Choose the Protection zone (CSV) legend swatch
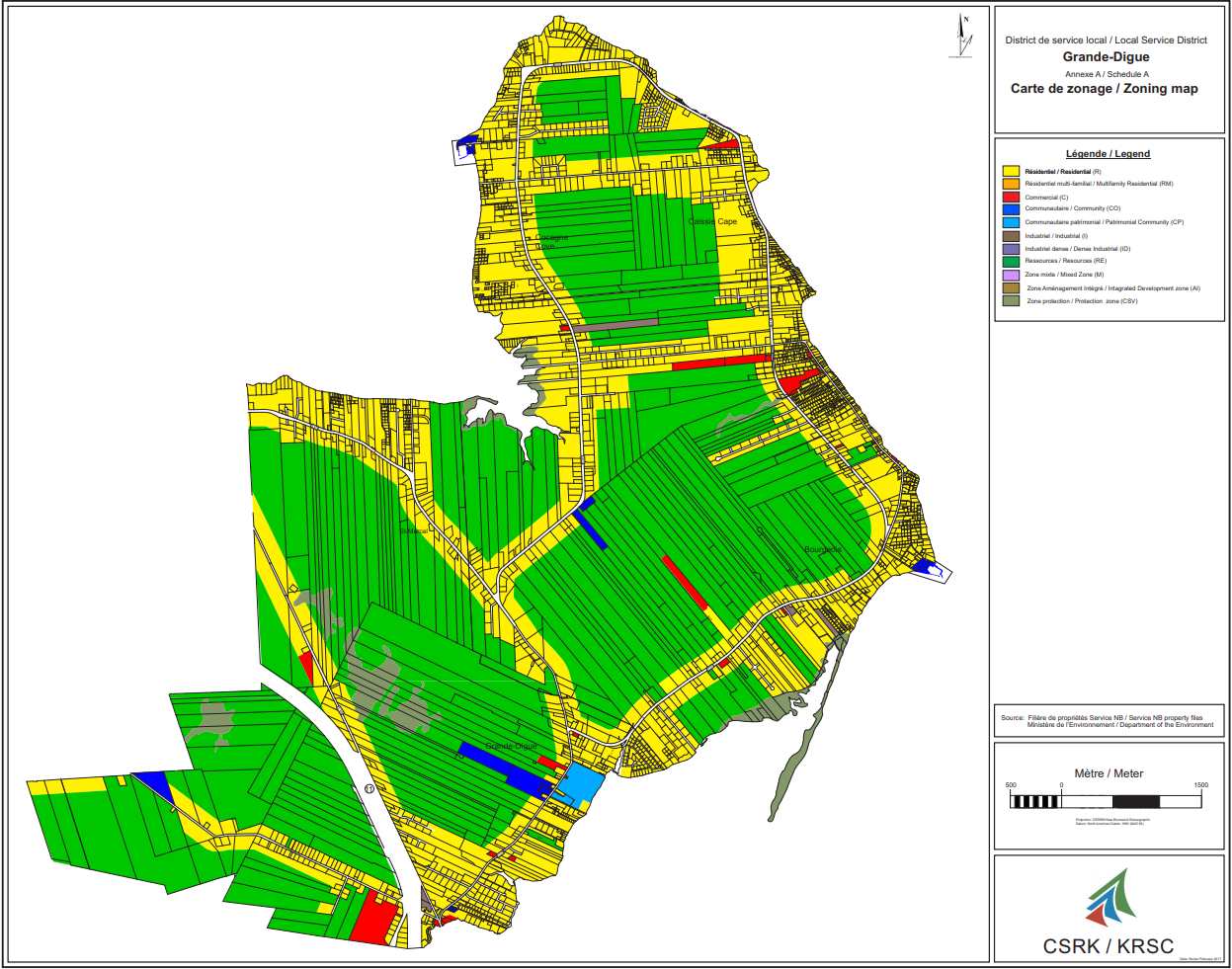Viewport: 1232px width, 969px height. coord(1011,301)
